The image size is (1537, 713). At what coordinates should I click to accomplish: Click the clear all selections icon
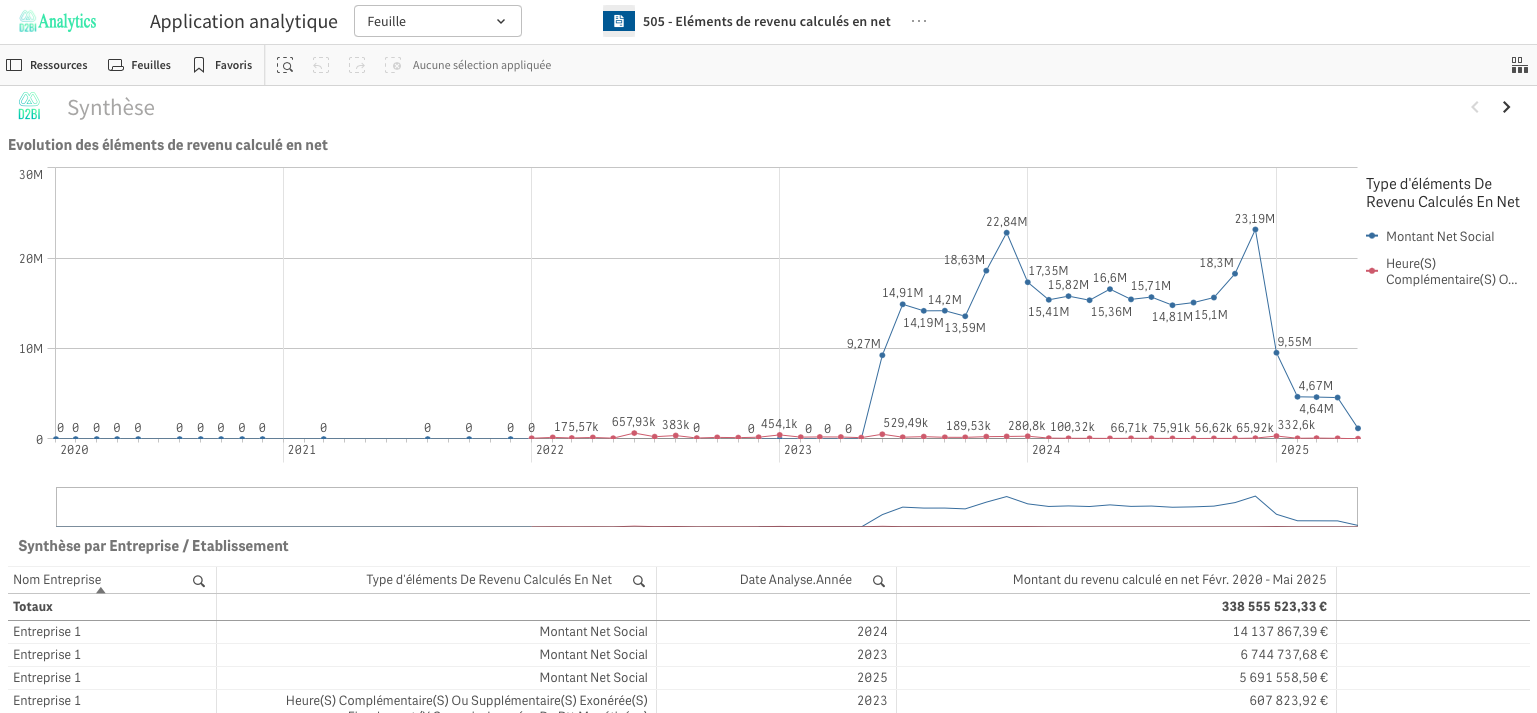[x=393, y=65]
